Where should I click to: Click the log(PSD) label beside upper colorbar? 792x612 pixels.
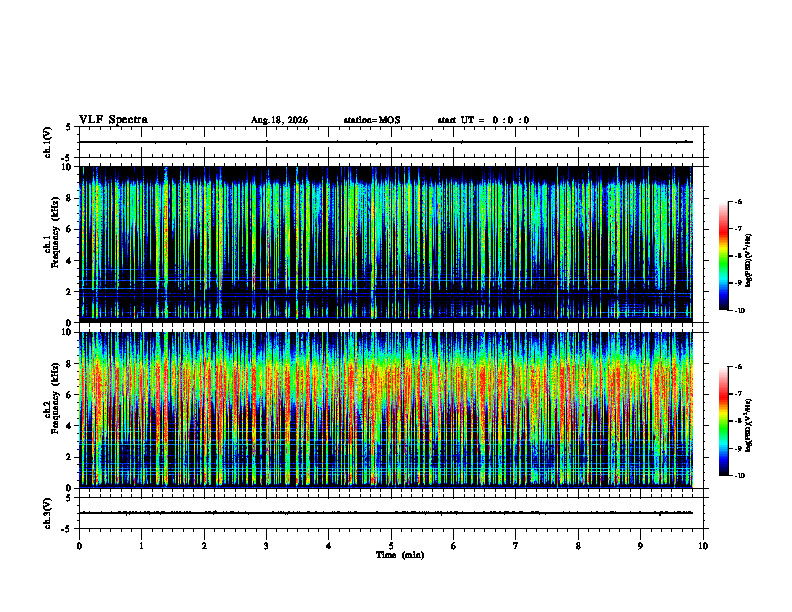(x=749, y=260)
